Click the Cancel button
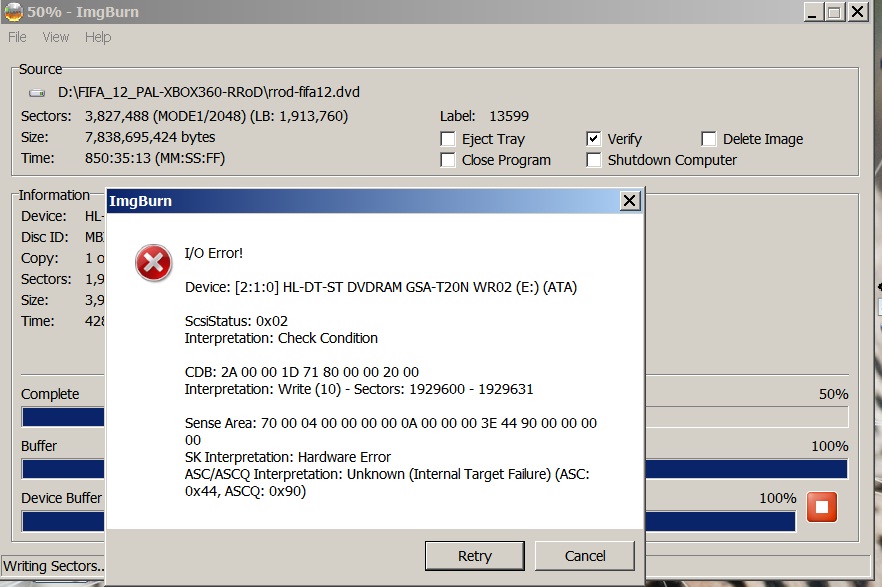 pyautogui.click(x=585, y=556)
